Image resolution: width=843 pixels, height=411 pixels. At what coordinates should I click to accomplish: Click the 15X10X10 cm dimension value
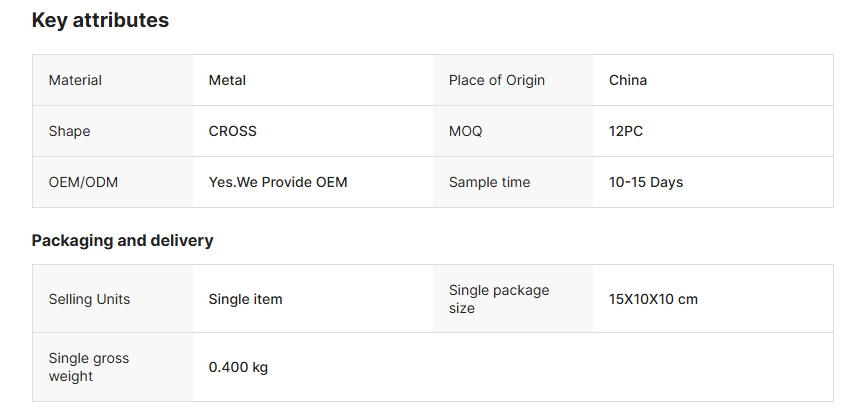(653, 299)
